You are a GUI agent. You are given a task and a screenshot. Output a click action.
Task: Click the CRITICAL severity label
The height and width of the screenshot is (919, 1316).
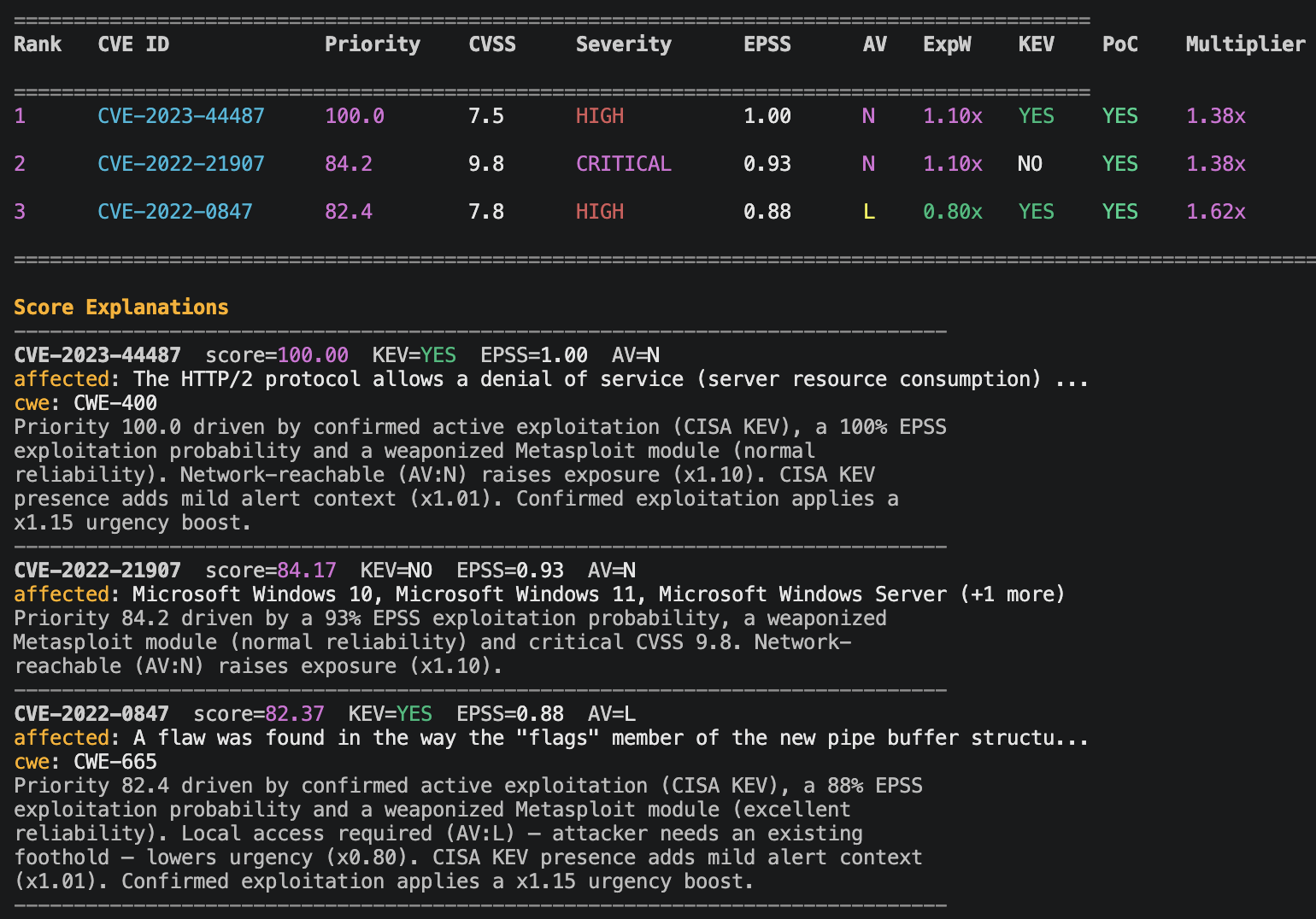tap(624, 163)
